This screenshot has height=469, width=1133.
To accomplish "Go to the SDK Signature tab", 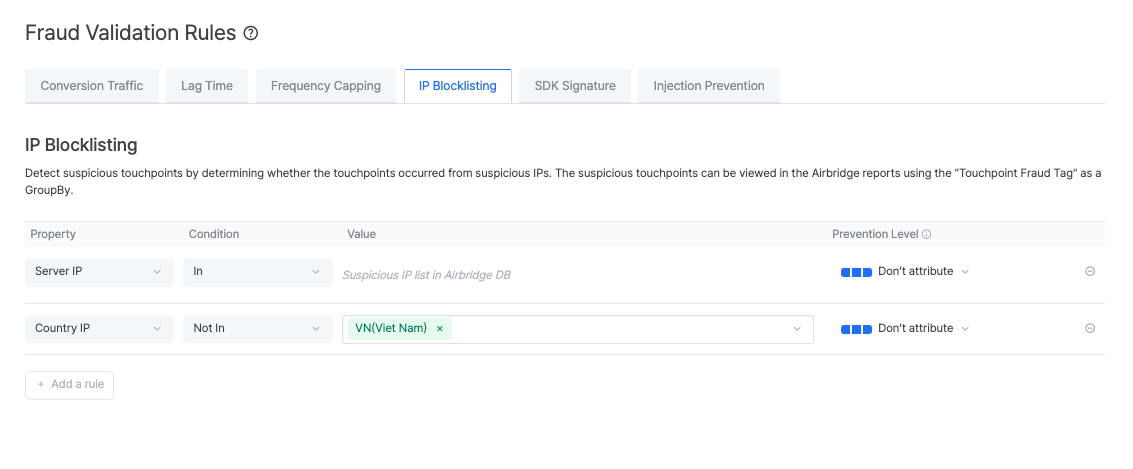I will [575, 86].
